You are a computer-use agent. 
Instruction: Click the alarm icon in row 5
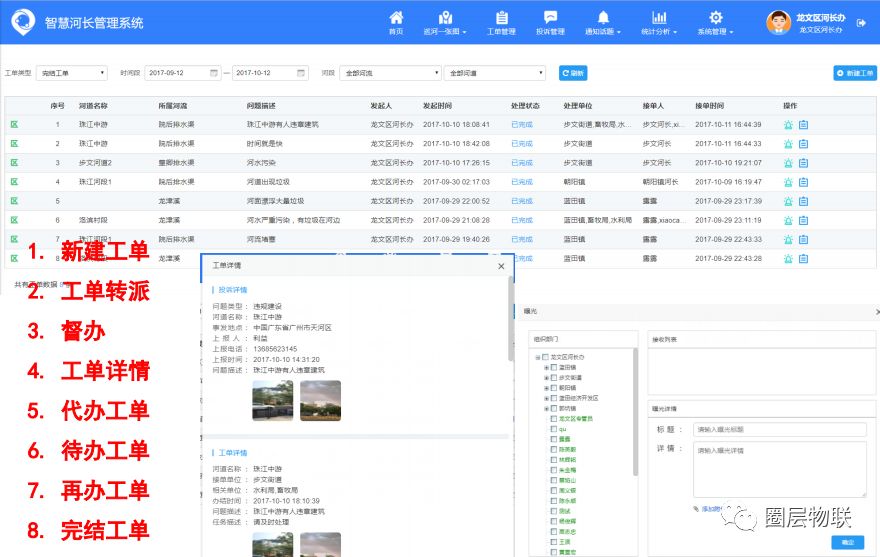[x=788, y=201]
